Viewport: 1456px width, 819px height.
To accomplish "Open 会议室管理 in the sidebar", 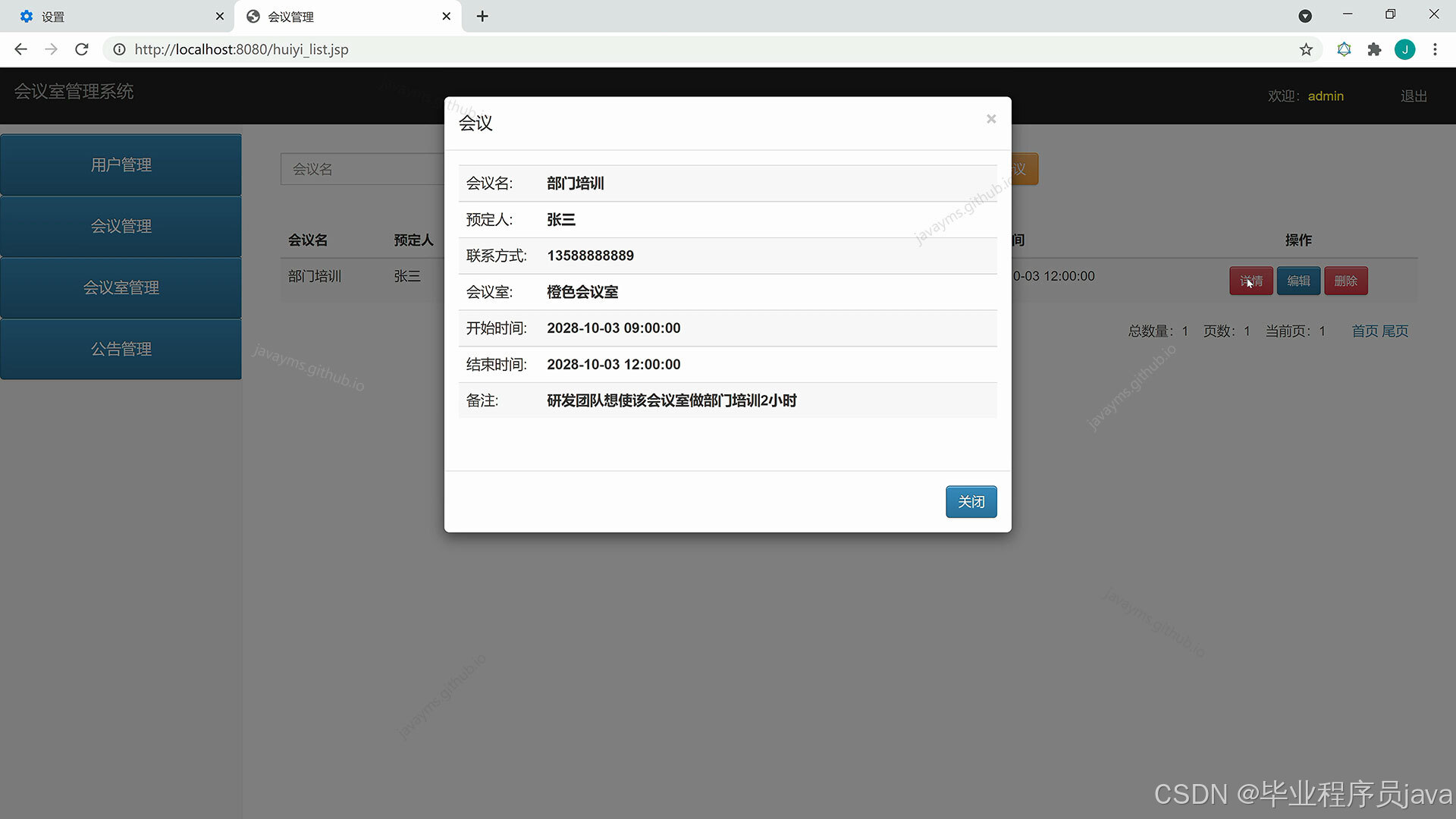I will point(121,287).
